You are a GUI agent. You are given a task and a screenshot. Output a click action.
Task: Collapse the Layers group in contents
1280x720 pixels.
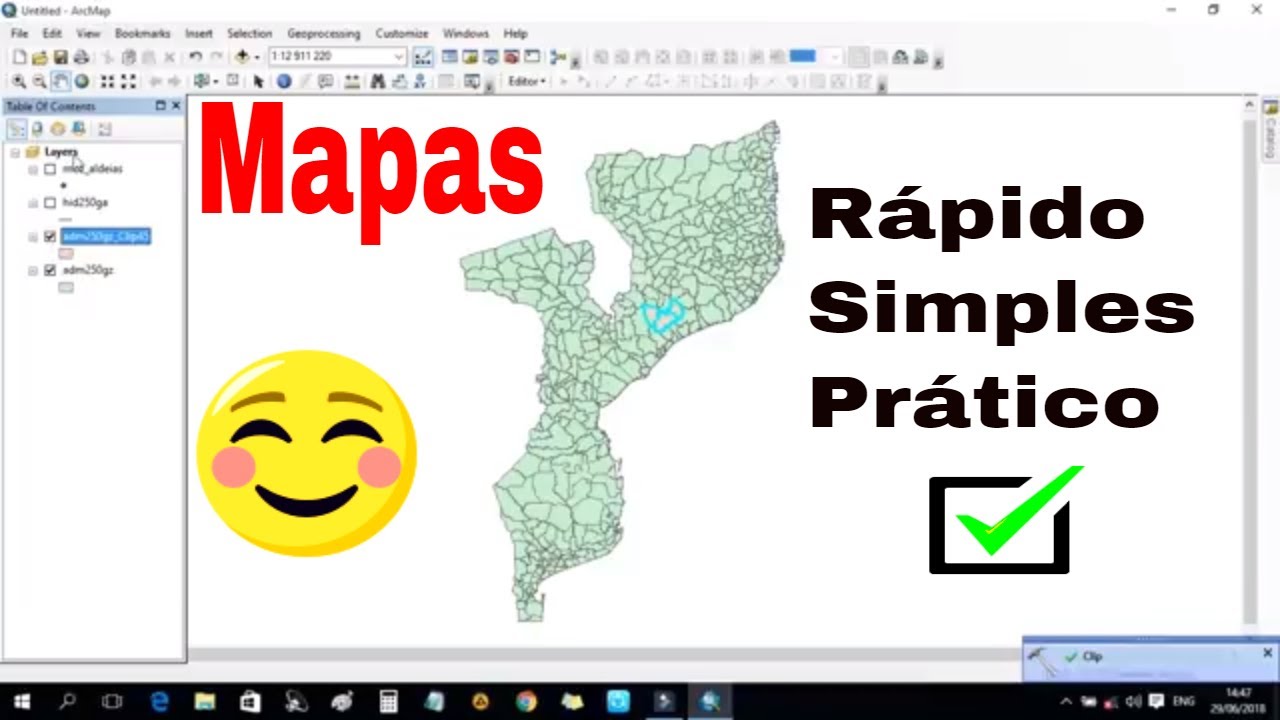[15, 152]
